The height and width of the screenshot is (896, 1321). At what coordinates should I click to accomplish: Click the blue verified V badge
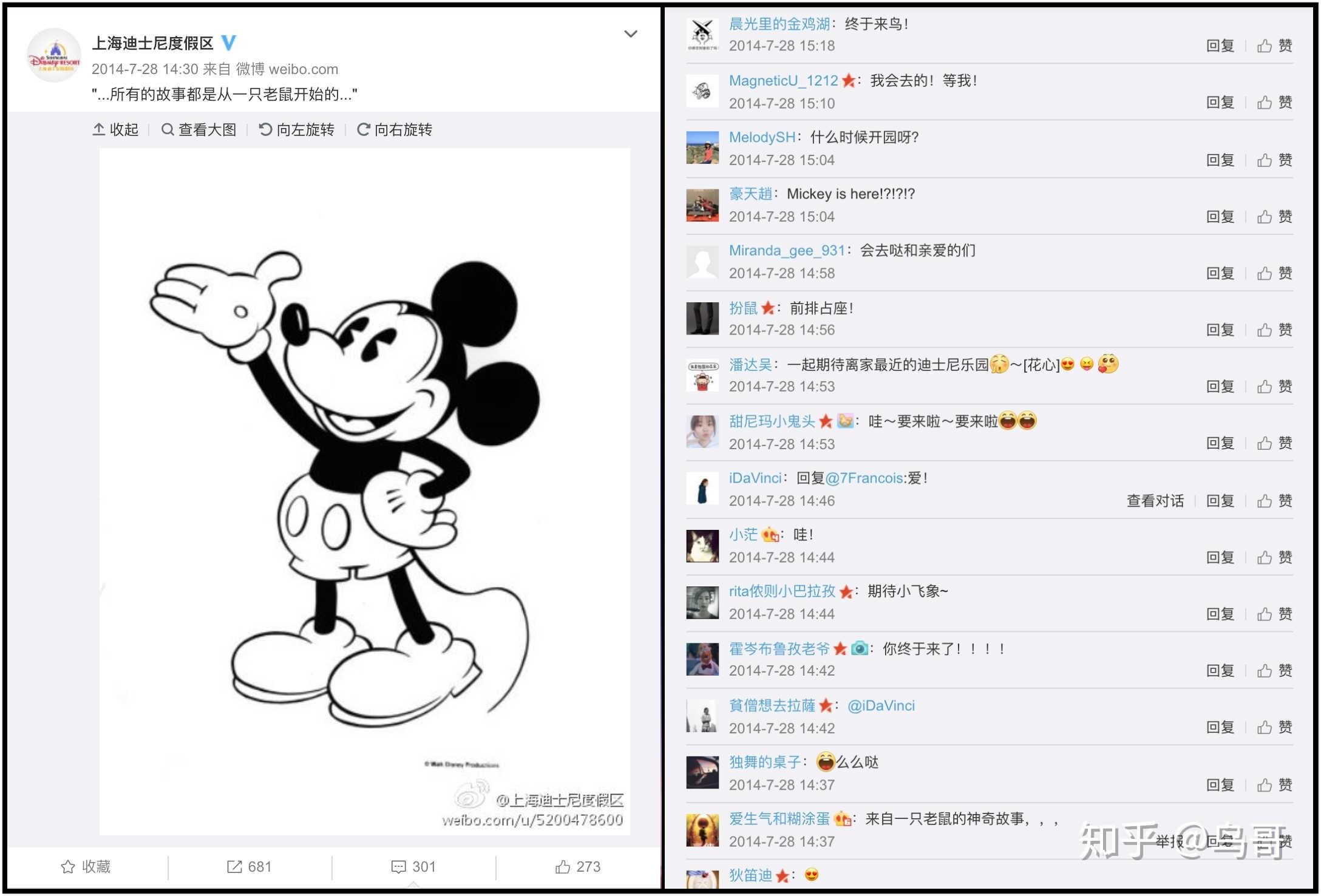click(228, 42)
